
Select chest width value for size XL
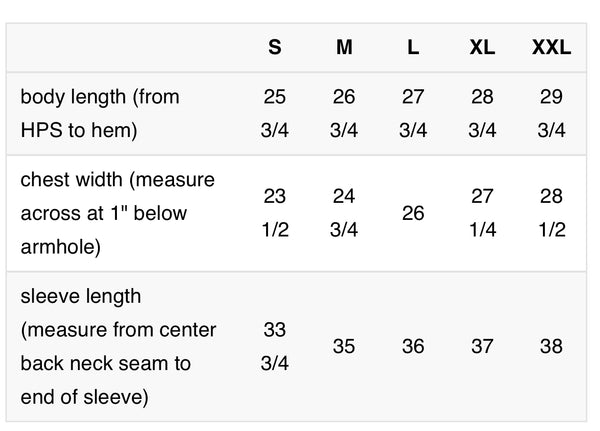point(482,213)
